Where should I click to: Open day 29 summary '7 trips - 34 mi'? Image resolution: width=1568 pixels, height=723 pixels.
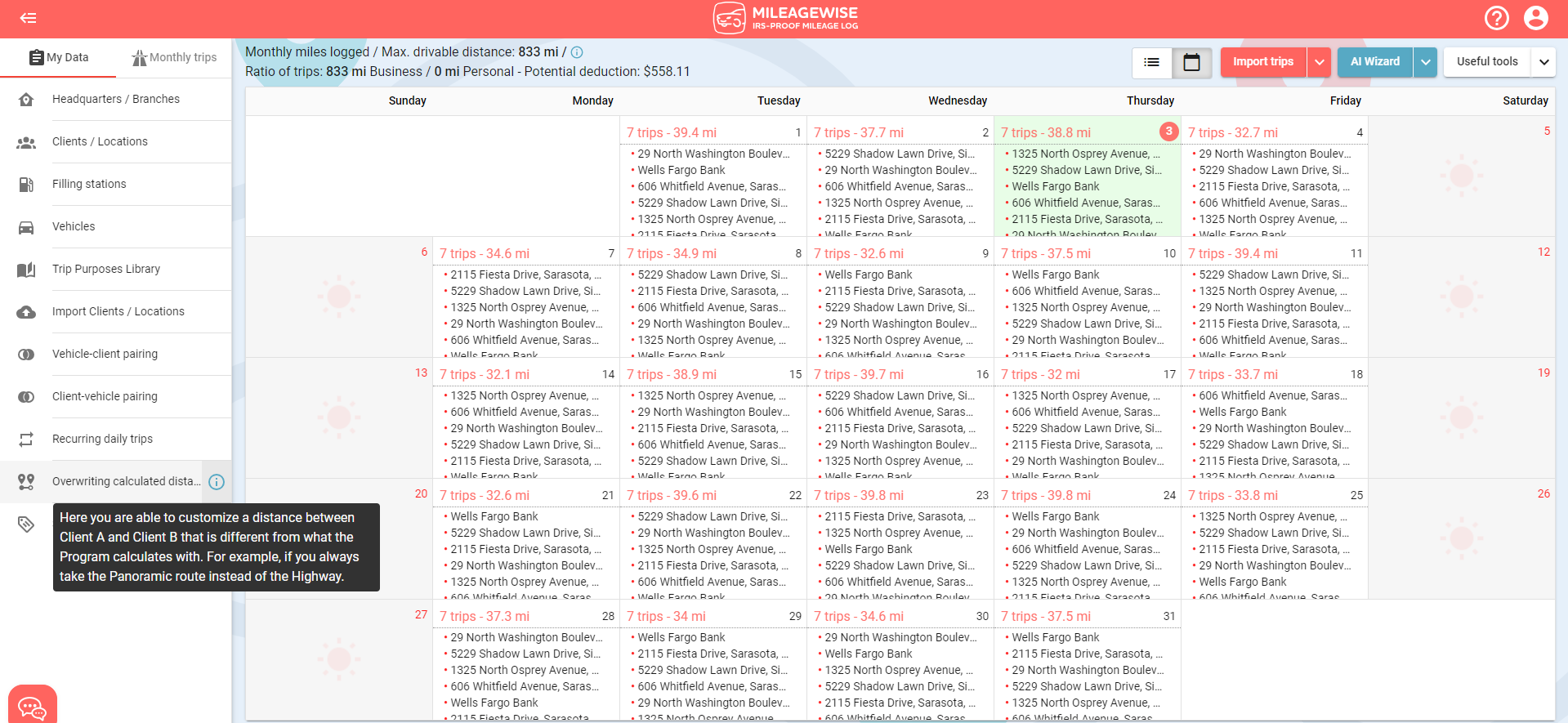tap(666, 617)
